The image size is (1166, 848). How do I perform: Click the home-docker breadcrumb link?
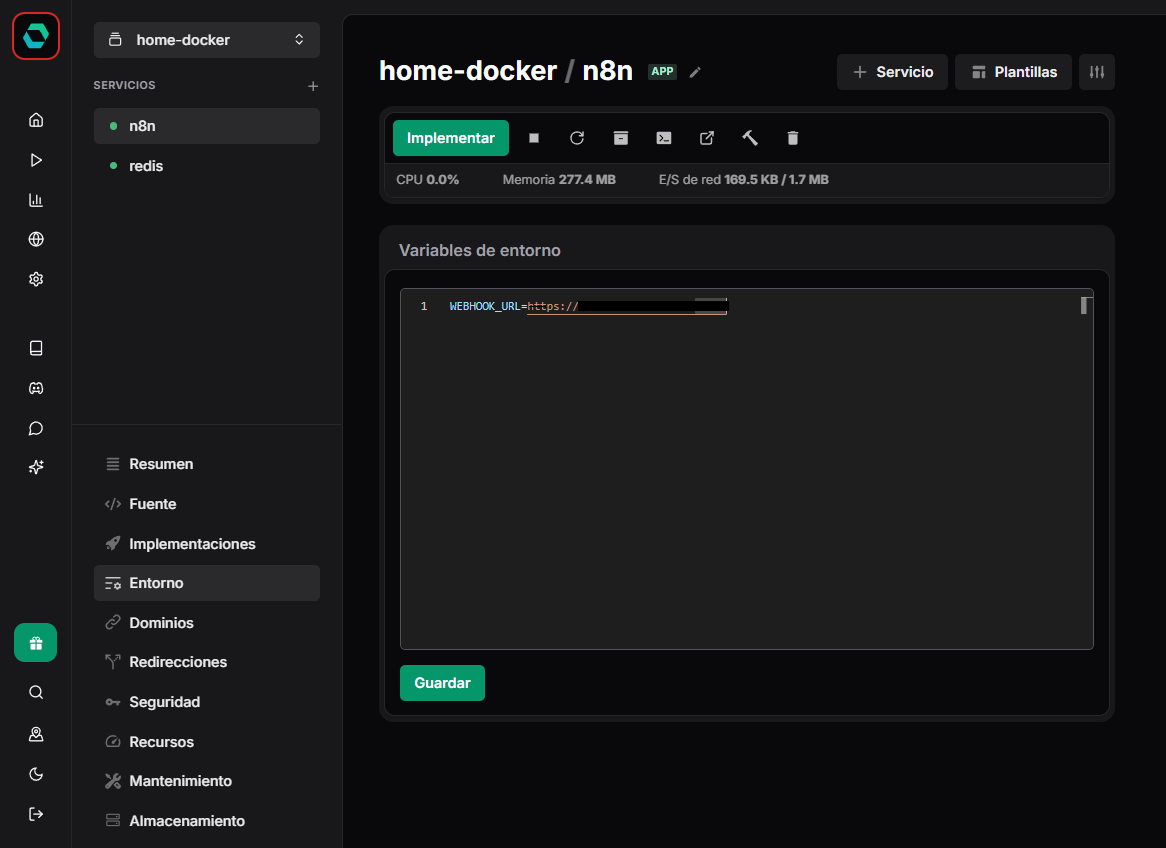point(468,71)
